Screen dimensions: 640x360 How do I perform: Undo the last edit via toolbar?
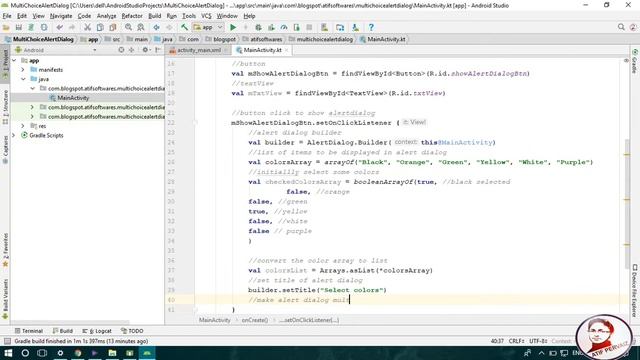pyautogui.click(x=60, y=27)
